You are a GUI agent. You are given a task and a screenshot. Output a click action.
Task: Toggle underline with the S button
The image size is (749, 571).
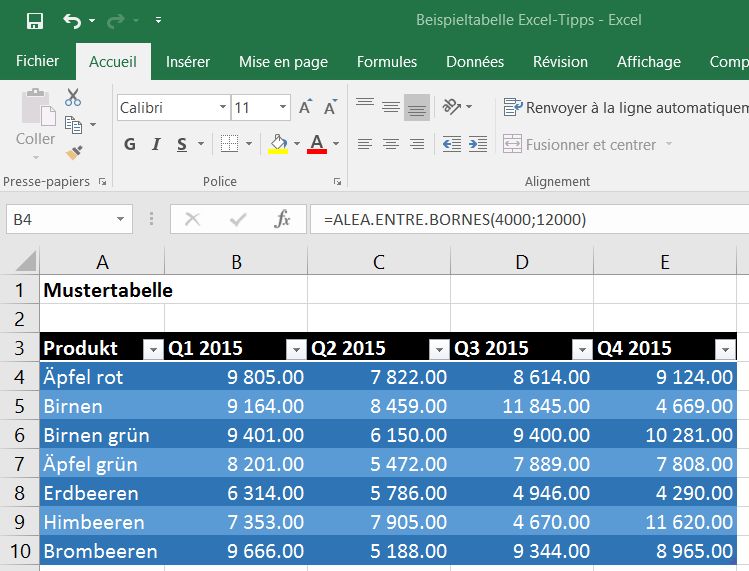click(182, 144)
